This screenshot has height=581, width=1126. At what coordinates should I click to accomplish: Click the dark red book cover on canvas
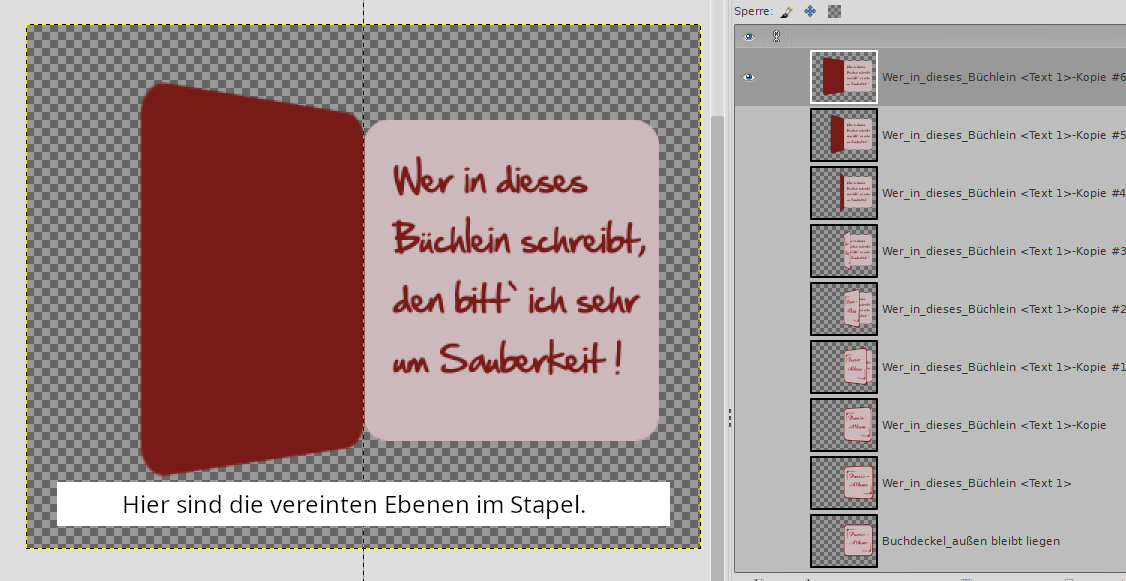tap(250, 280)
